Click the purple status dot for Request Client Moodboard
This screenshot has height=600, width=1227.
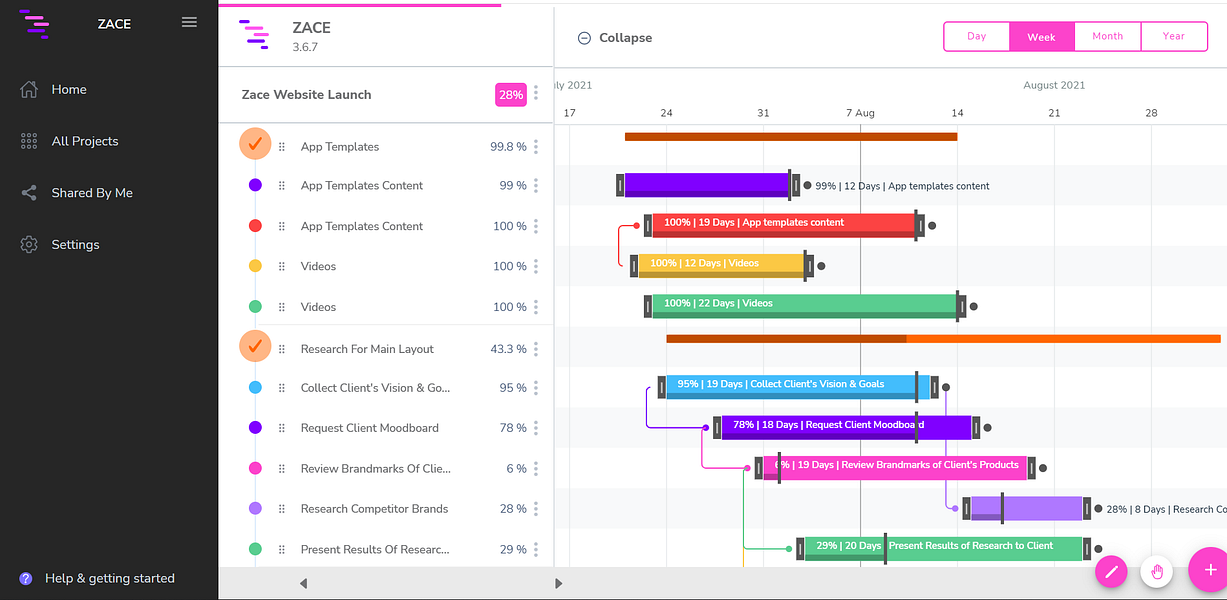pos(255,427)
